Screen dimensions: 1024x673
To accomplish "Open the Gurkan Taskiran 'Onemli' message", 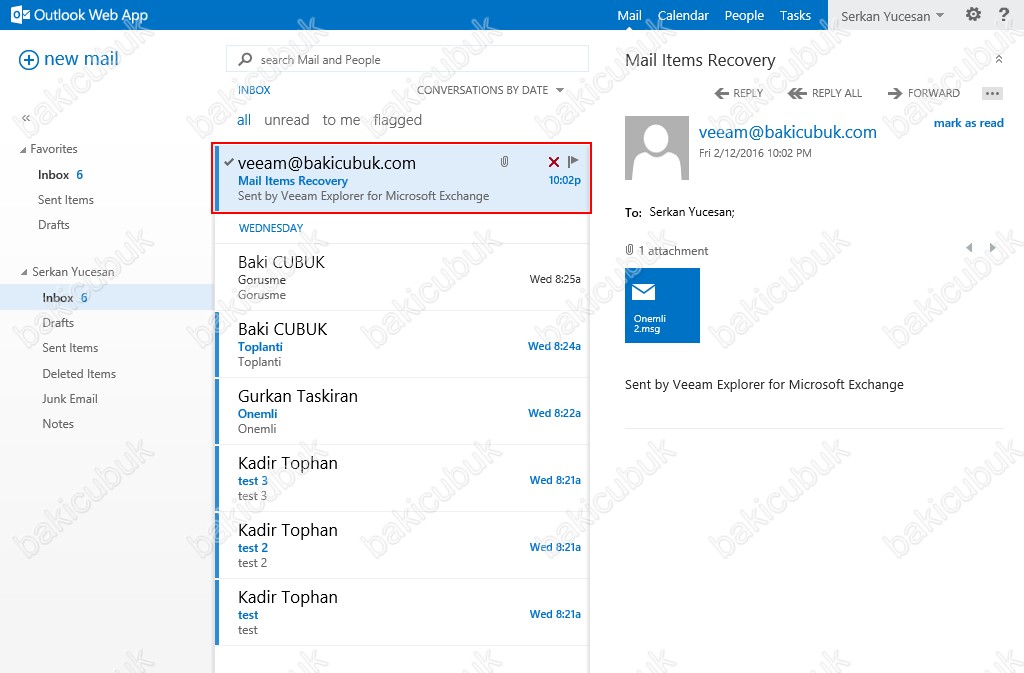I will click(402, 412).
